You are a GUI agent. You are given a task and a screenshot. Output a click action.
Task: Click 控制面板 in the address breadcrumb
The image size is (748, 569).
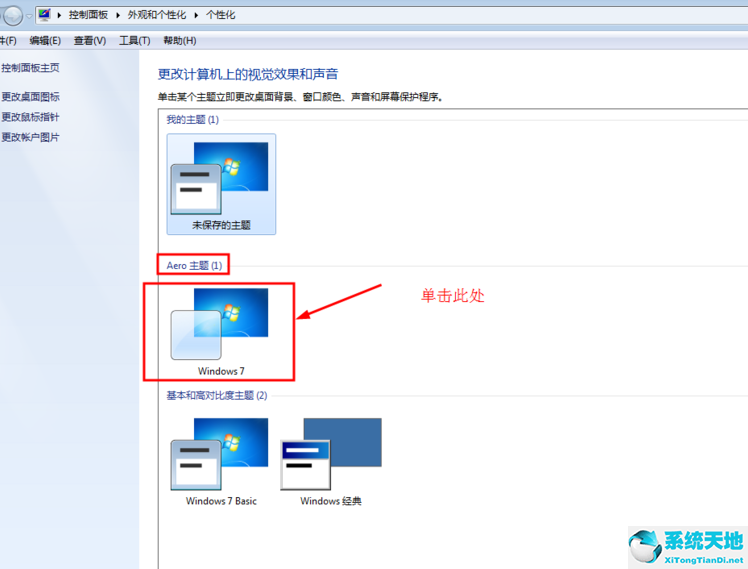88,15
